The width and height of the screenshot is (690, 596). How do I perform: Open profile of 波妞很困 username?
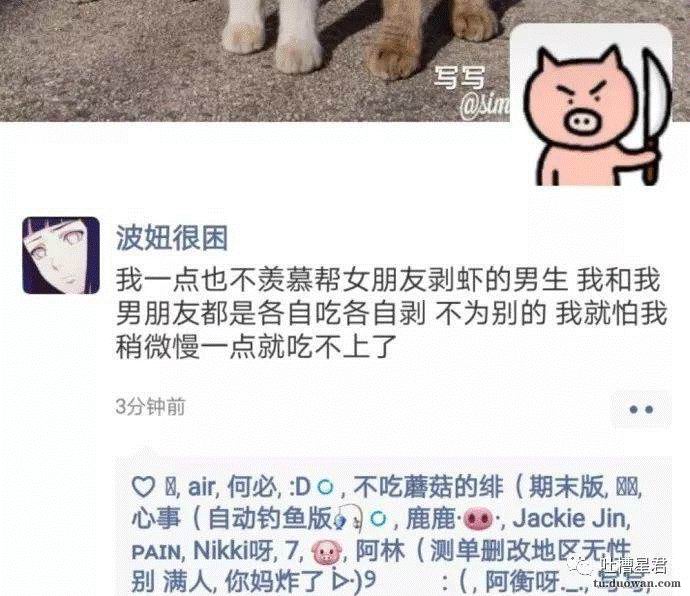172,238
